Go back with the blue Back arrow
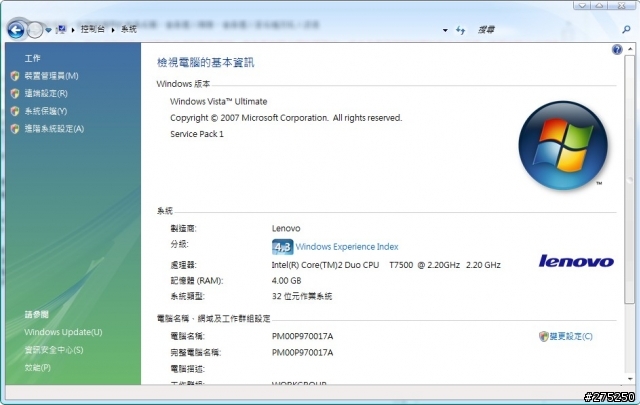The image size is (640, 405). coord(16,30)
